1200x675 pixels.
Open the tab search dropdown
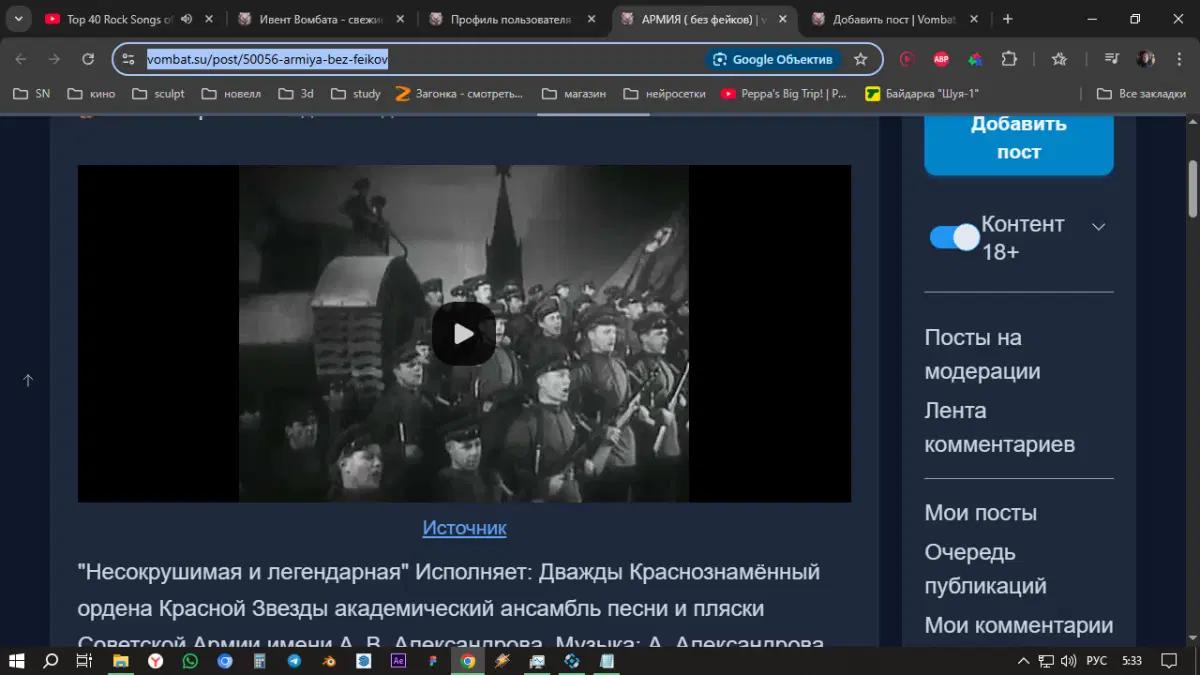[x=18, y=19]
